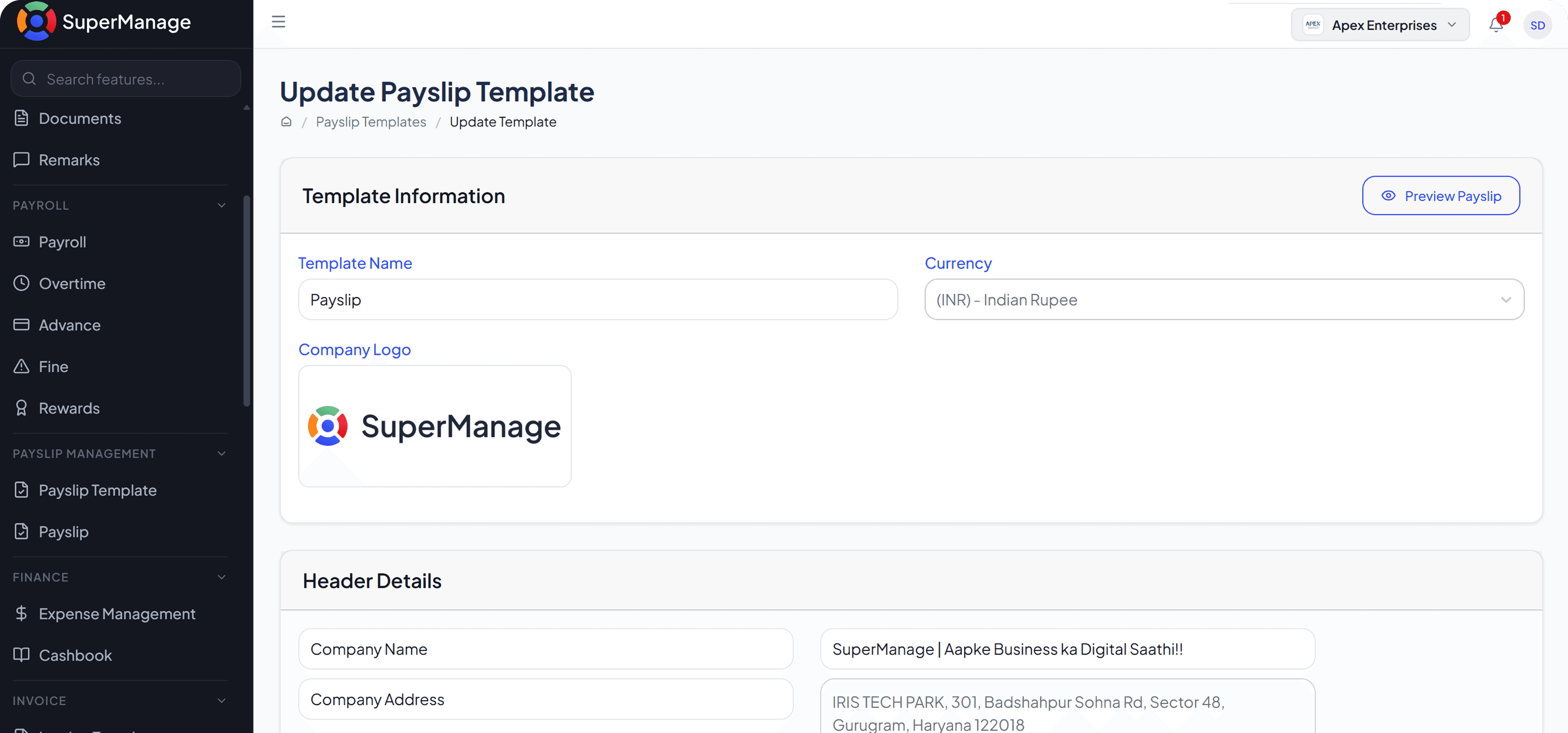The width and height of the screenshot is (1568, 733).
Task: Open the Currency dropdown
Action: tap(1224, 299)
